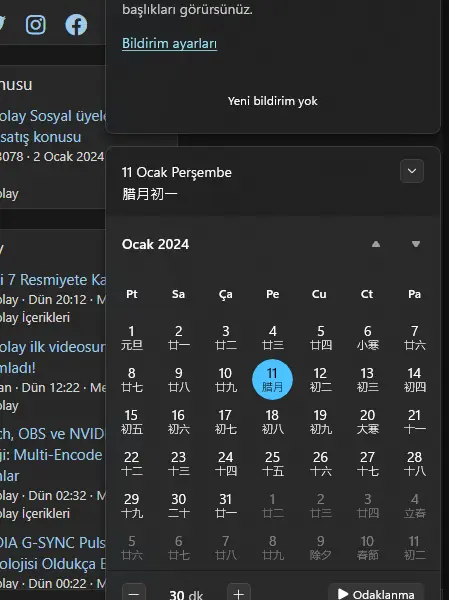The width and height of the screenshot is (449, 600).
Task: Open the Instagram icon link
Action: [36, 25]
